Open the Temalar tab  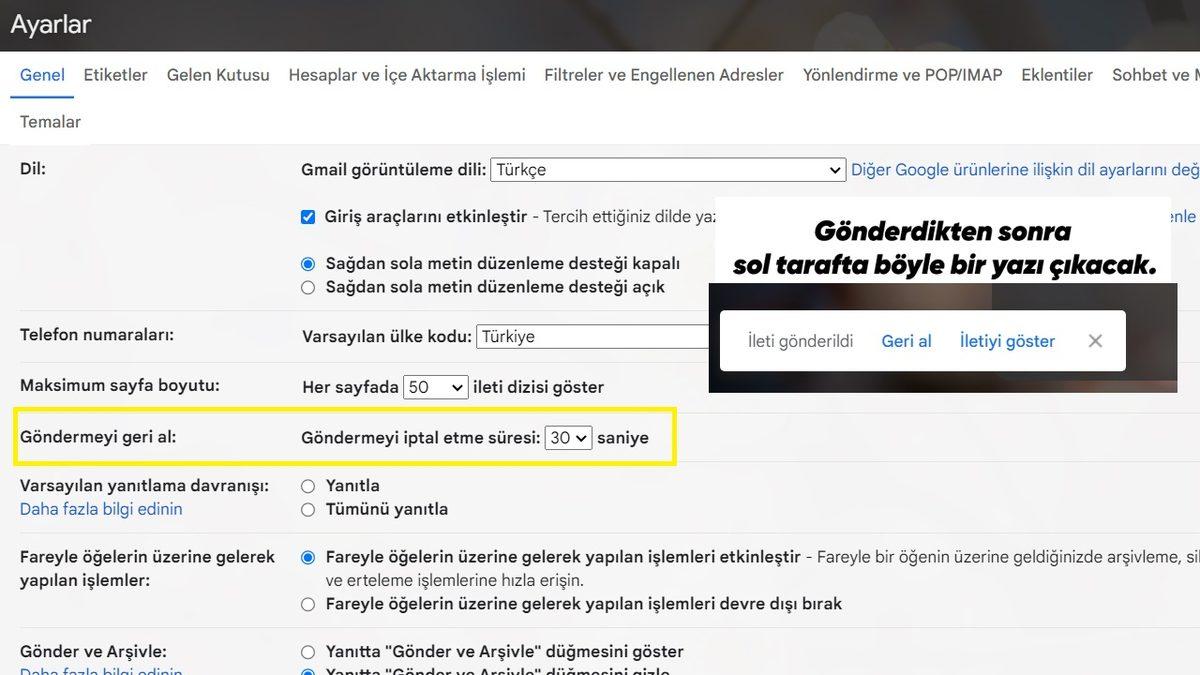(x=50, y=121)
